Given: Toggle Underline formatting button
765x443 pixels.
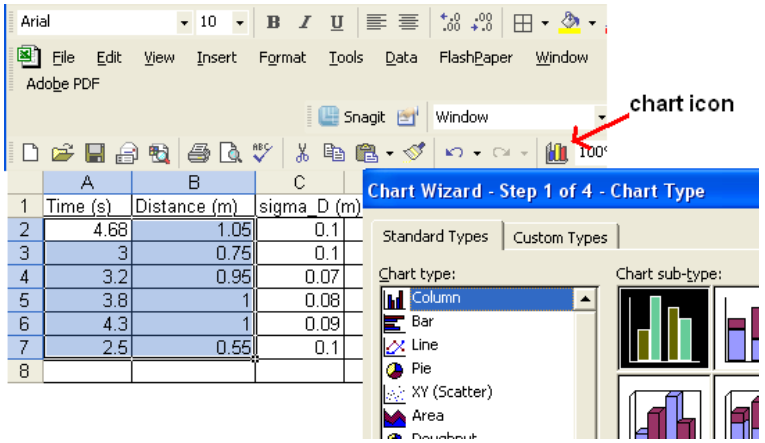Looking at the screenshot, I should [337, 22].
